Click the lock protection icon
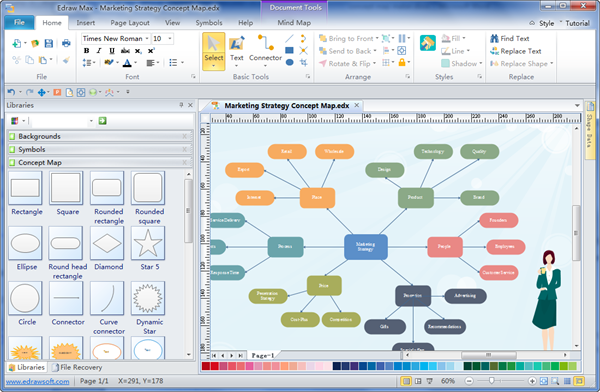The height and width of the screenshot is (392, 600). pos(402,62)
